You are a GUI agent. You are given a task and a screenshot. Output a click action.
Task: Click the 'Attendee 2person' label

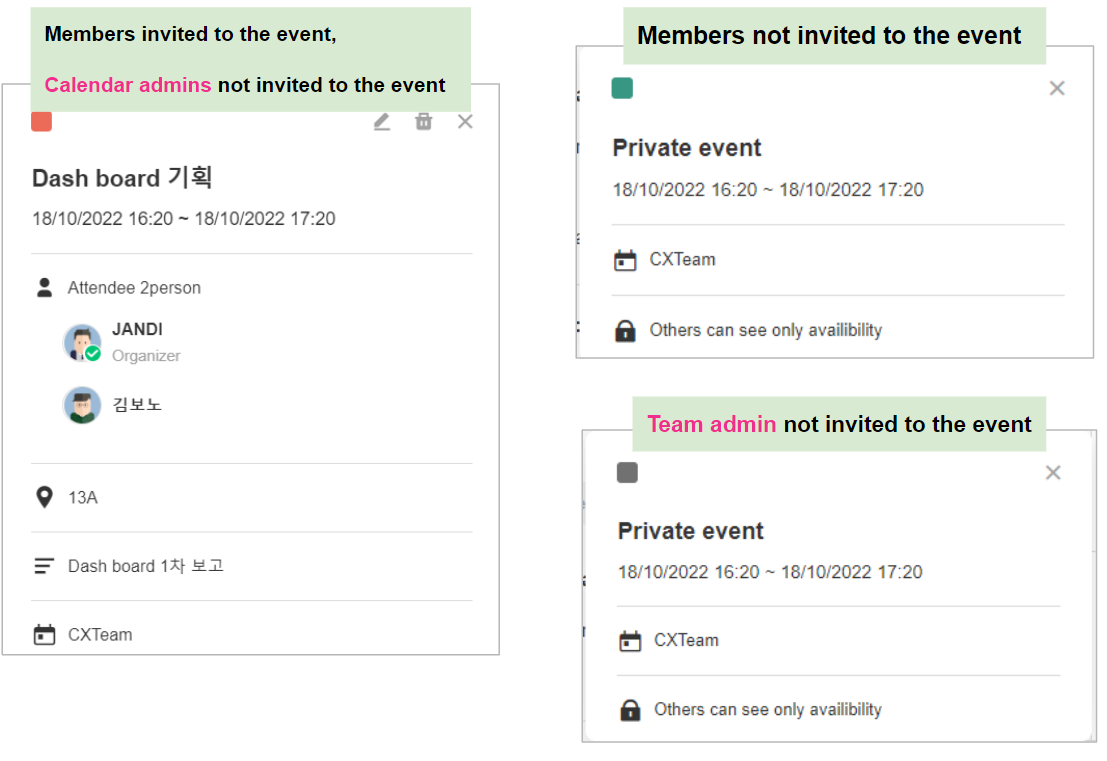(x=134, y=288)
